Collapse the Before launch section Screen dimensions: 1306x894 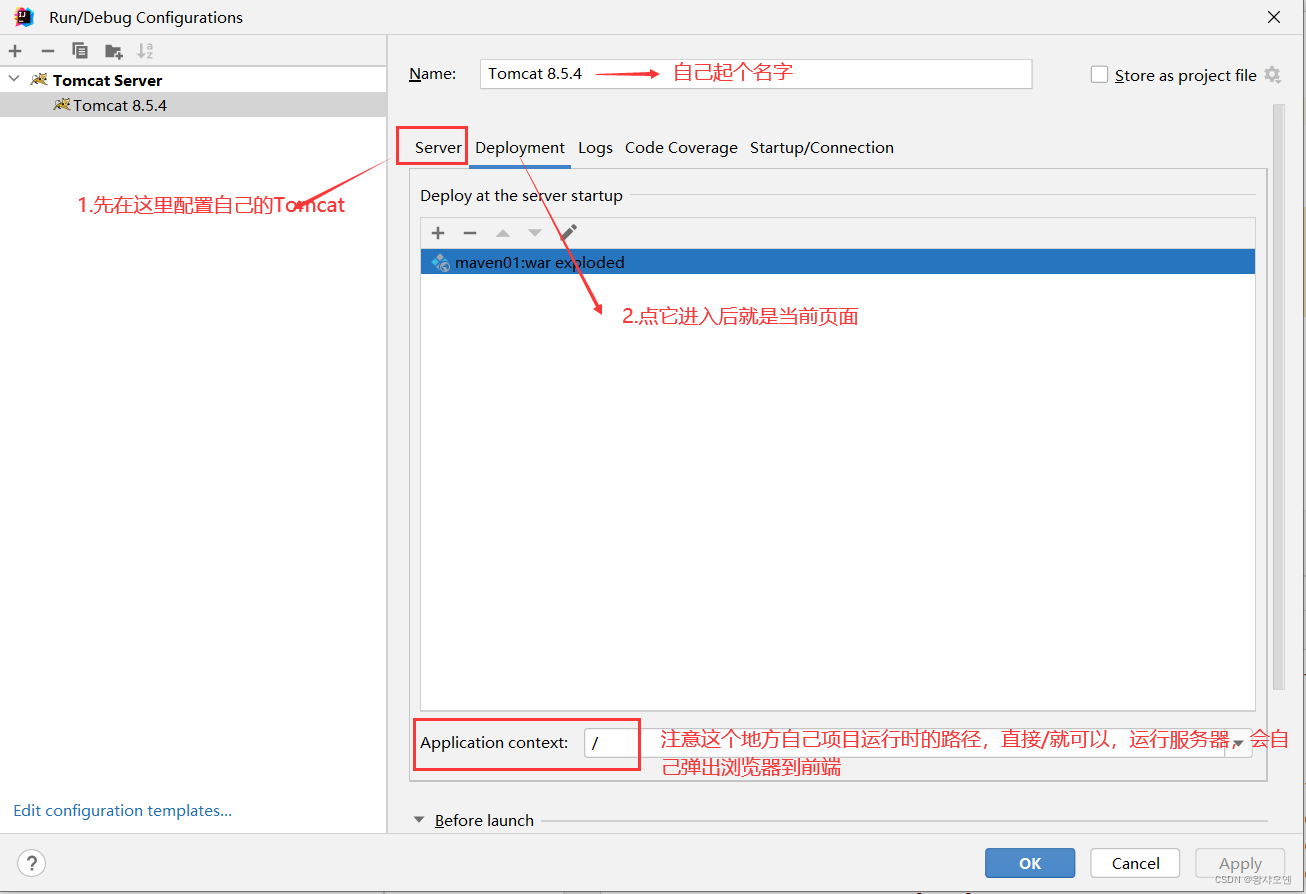[419, 820]
